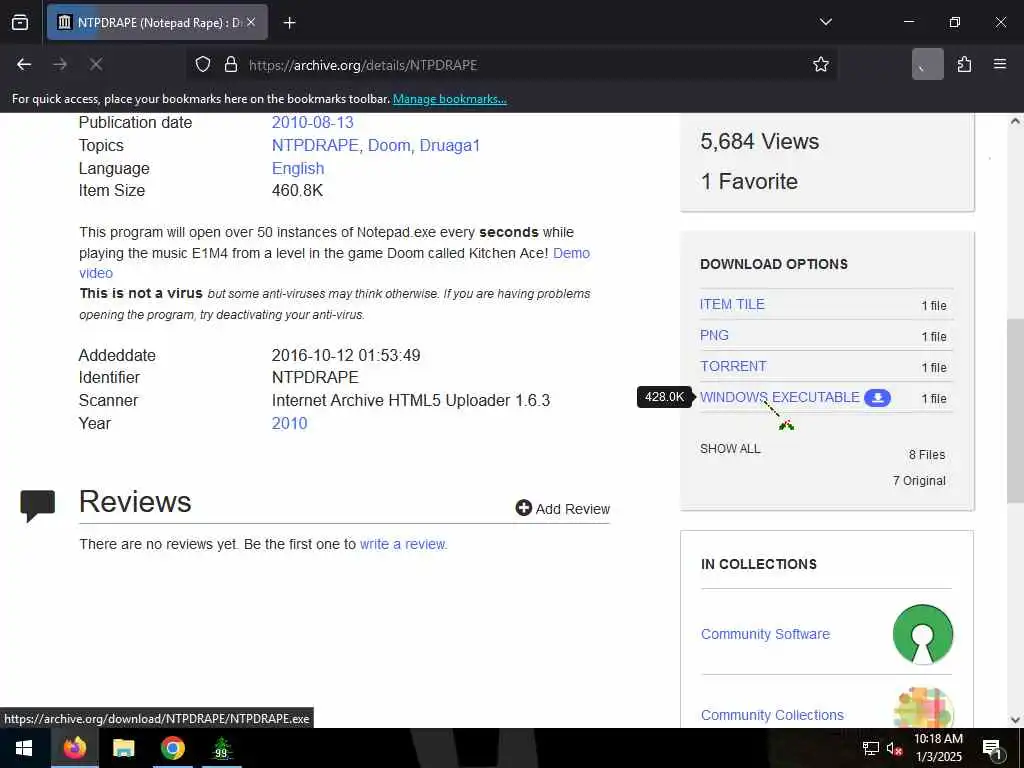Stop loading the page
The image size is (1024, 768).
pyautogui.click(x=96, y=65)
